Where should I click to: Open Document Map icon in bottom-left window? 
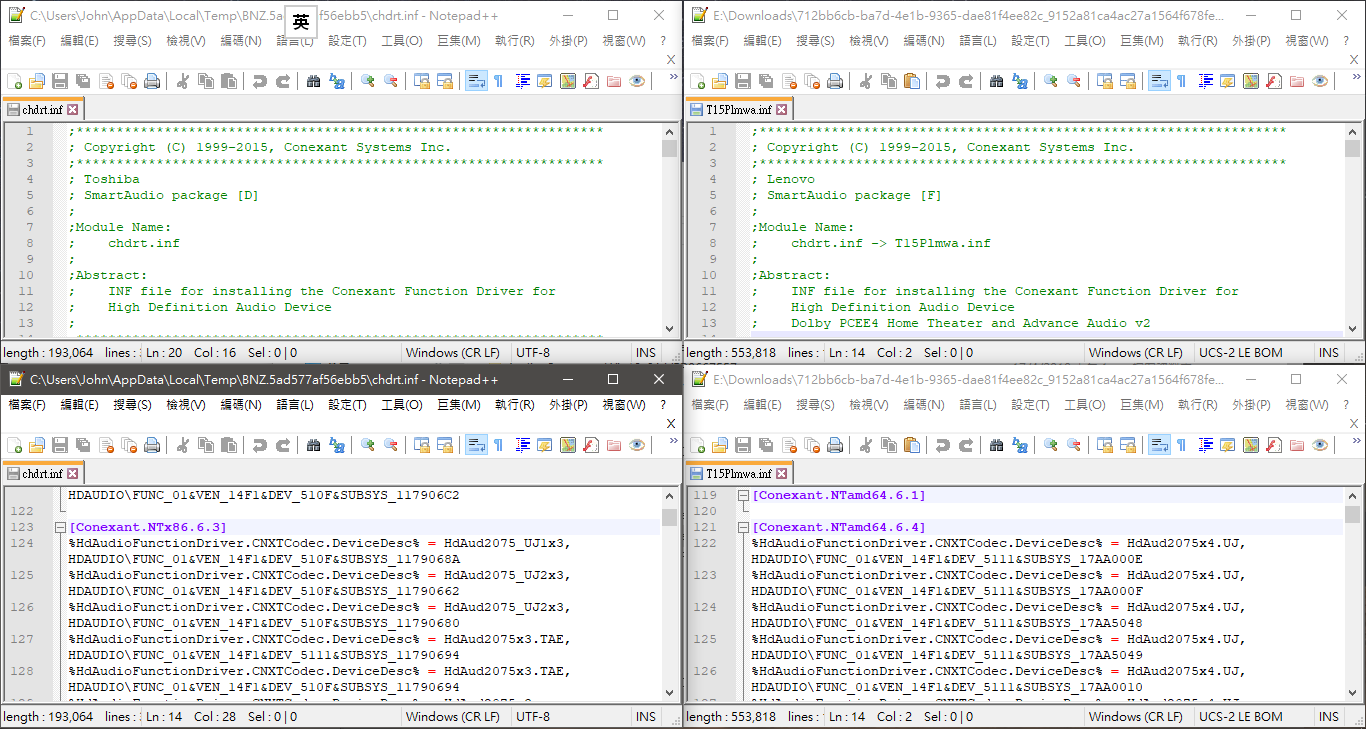click(568, 445)
